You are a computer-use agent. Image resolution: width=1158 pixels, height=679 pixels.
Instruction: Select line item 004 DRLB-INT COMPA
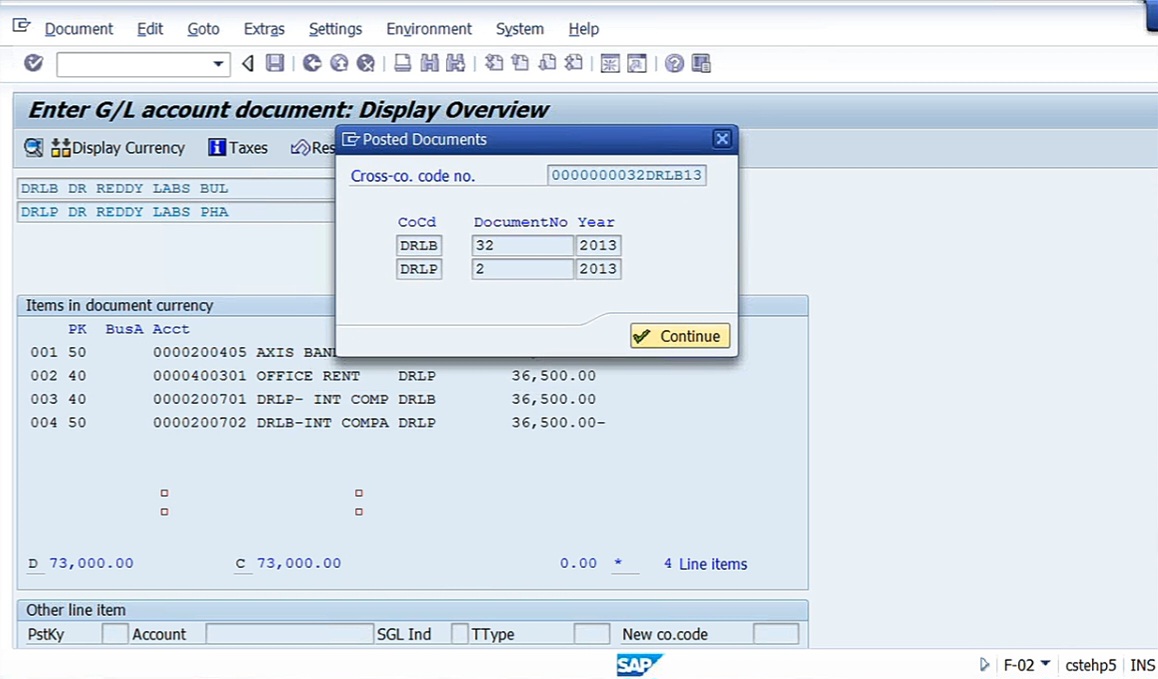coord(318,423)
